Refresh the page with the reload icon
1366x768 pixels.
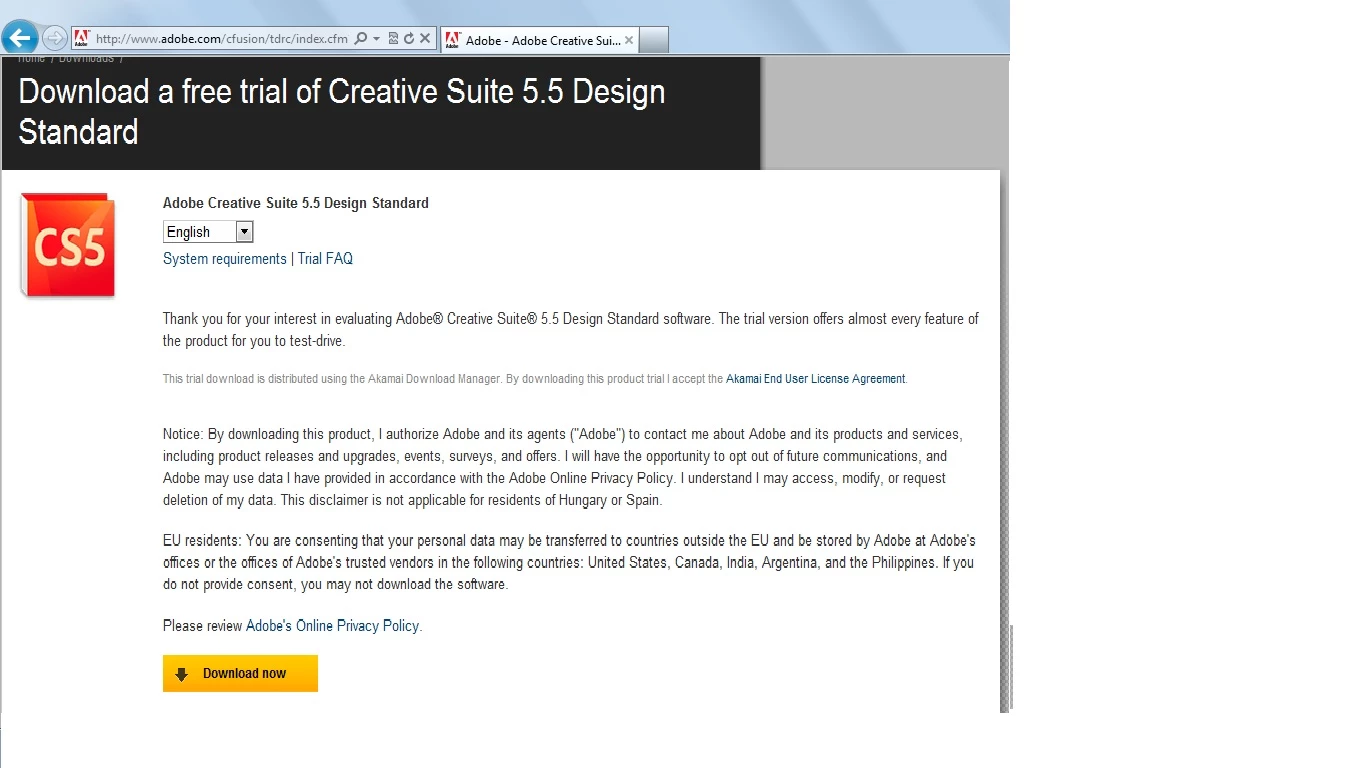coord(409,39)
